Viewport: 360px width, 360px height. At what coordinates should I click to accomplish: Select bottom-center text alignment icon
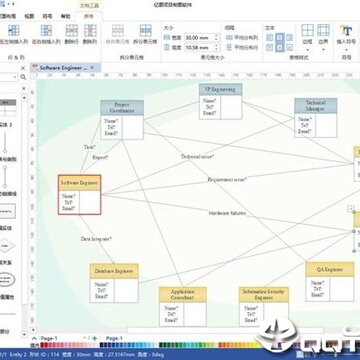click(280, 48)
